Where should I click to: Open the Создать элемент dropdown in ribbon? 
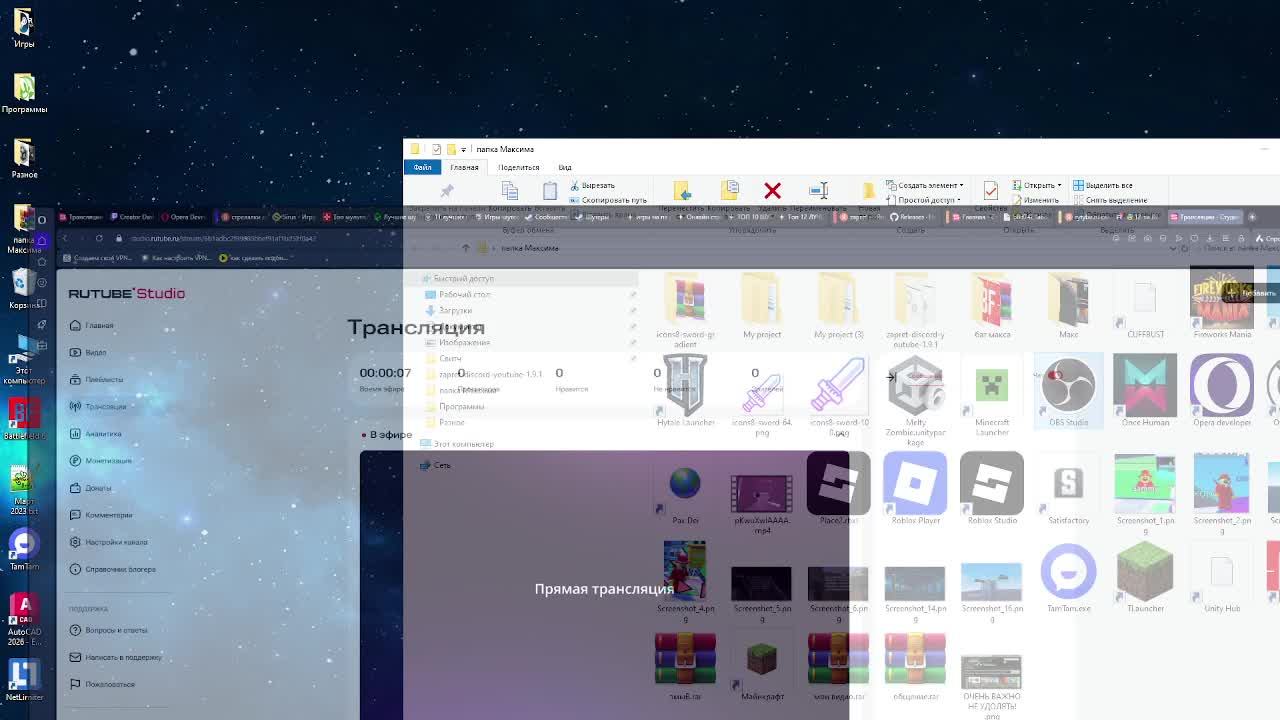pyautogui.click(x=924, y=185)
